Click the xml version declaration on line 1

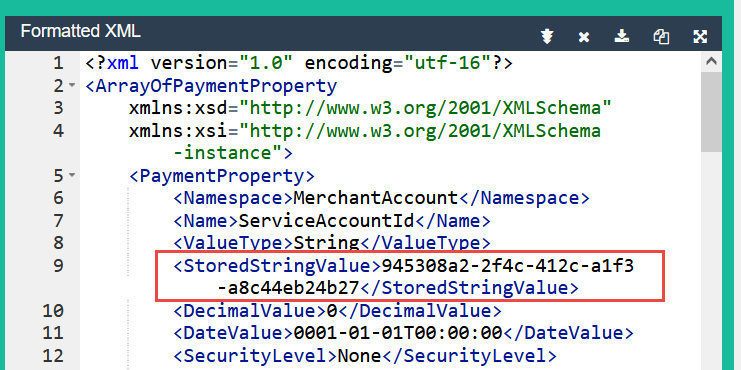(x=299, y=63)
